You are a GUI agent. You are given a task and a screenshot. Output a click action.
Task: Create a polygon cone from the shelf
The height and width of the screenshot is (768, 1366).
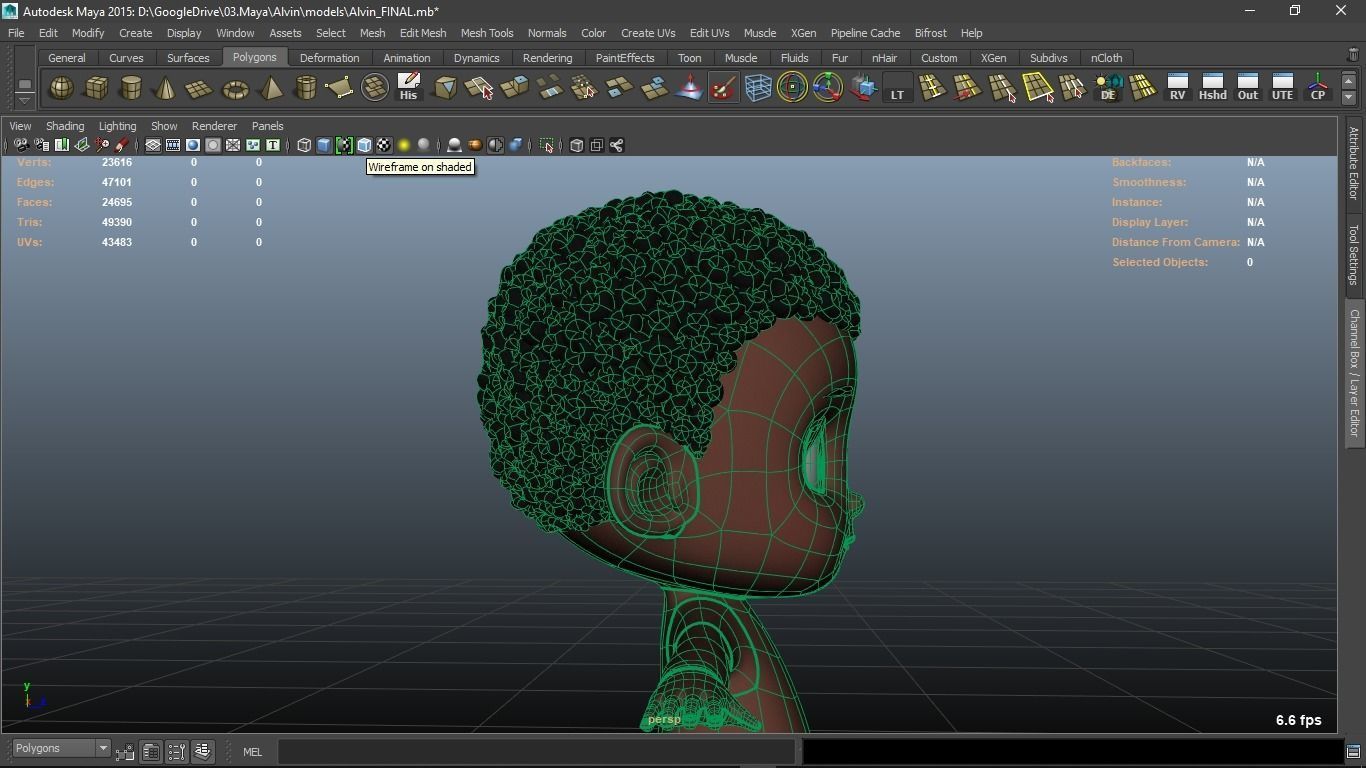click(x=165, y=88)
